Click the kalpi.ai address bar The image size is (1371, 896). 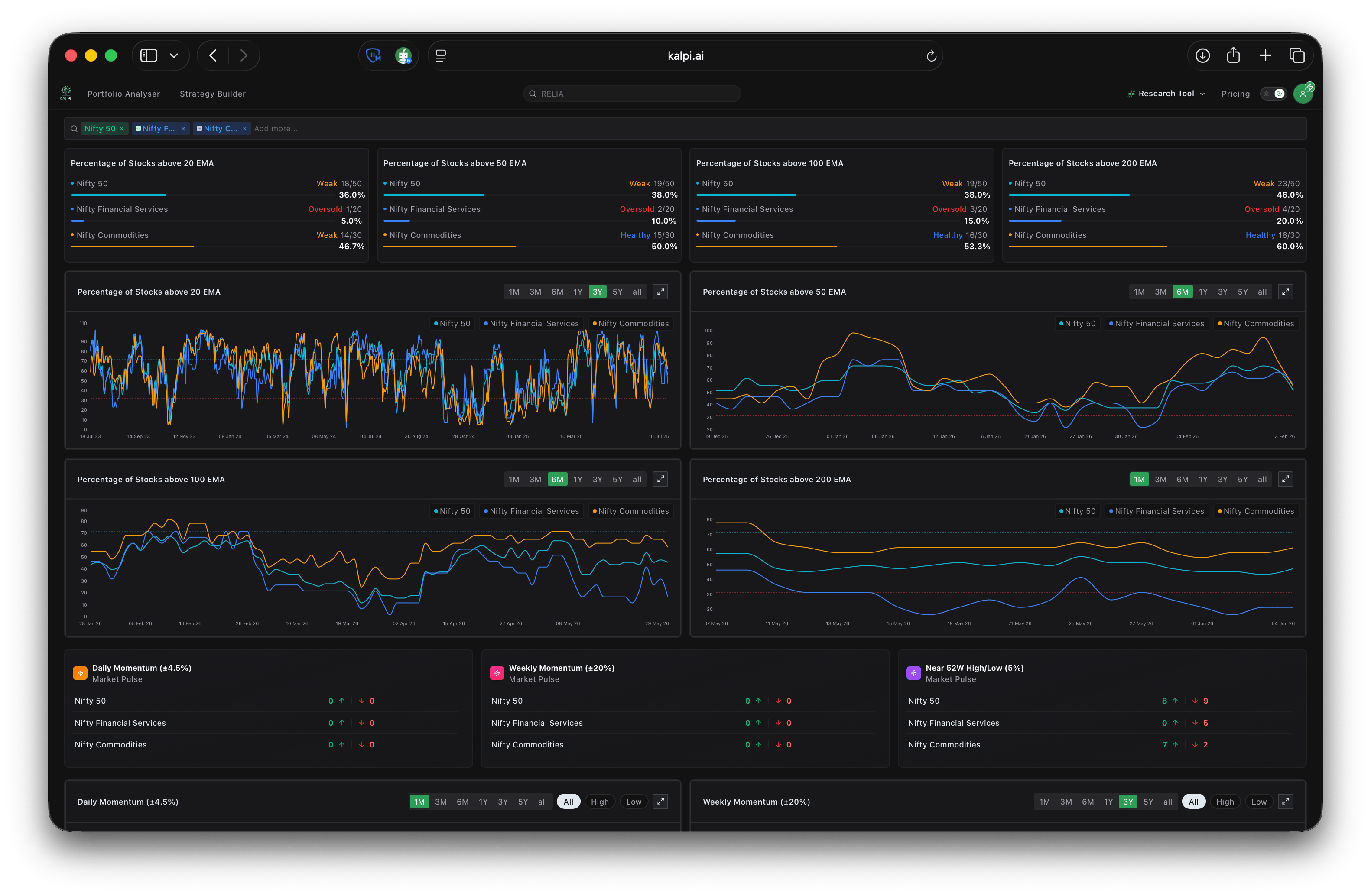click(685, 56)
